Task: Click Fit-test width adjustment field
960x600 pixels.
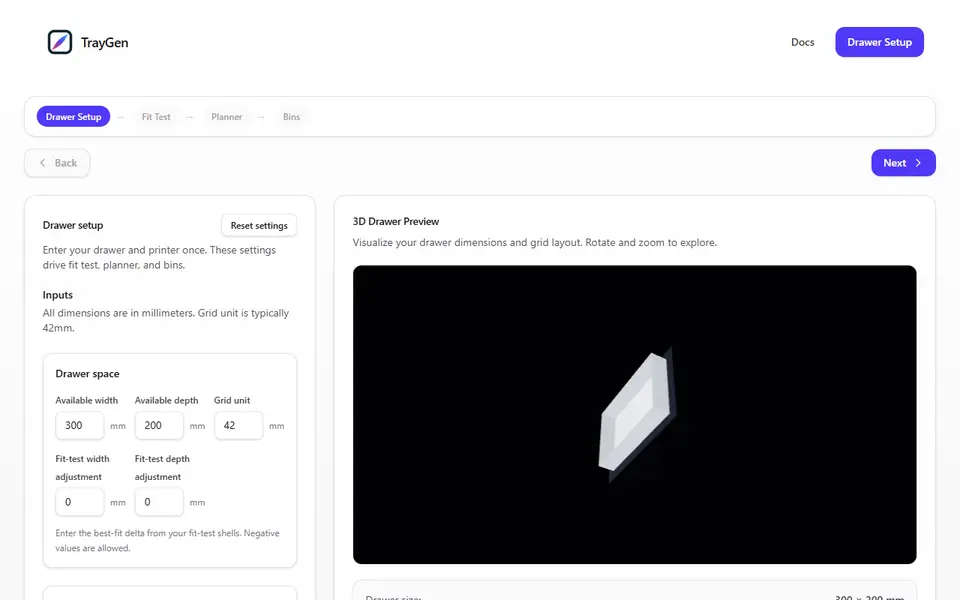Action: tap(80, 502)
